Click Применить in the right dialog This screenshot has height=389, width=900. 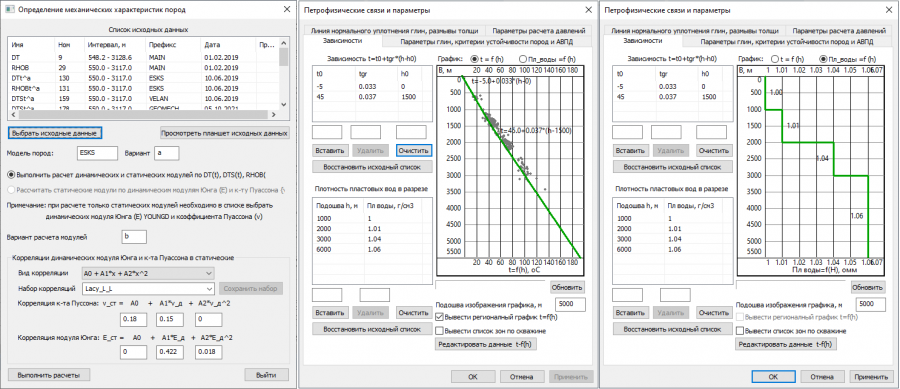click(x=871, y=377)
